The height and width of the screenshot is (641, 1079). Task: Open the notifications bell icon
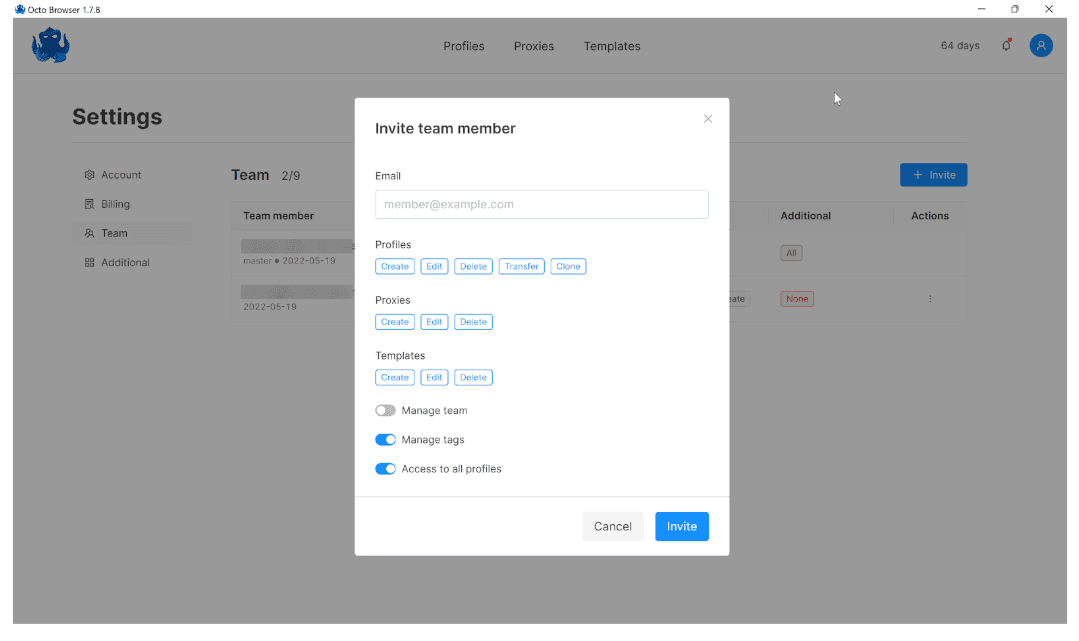[x=1007, y=46]
